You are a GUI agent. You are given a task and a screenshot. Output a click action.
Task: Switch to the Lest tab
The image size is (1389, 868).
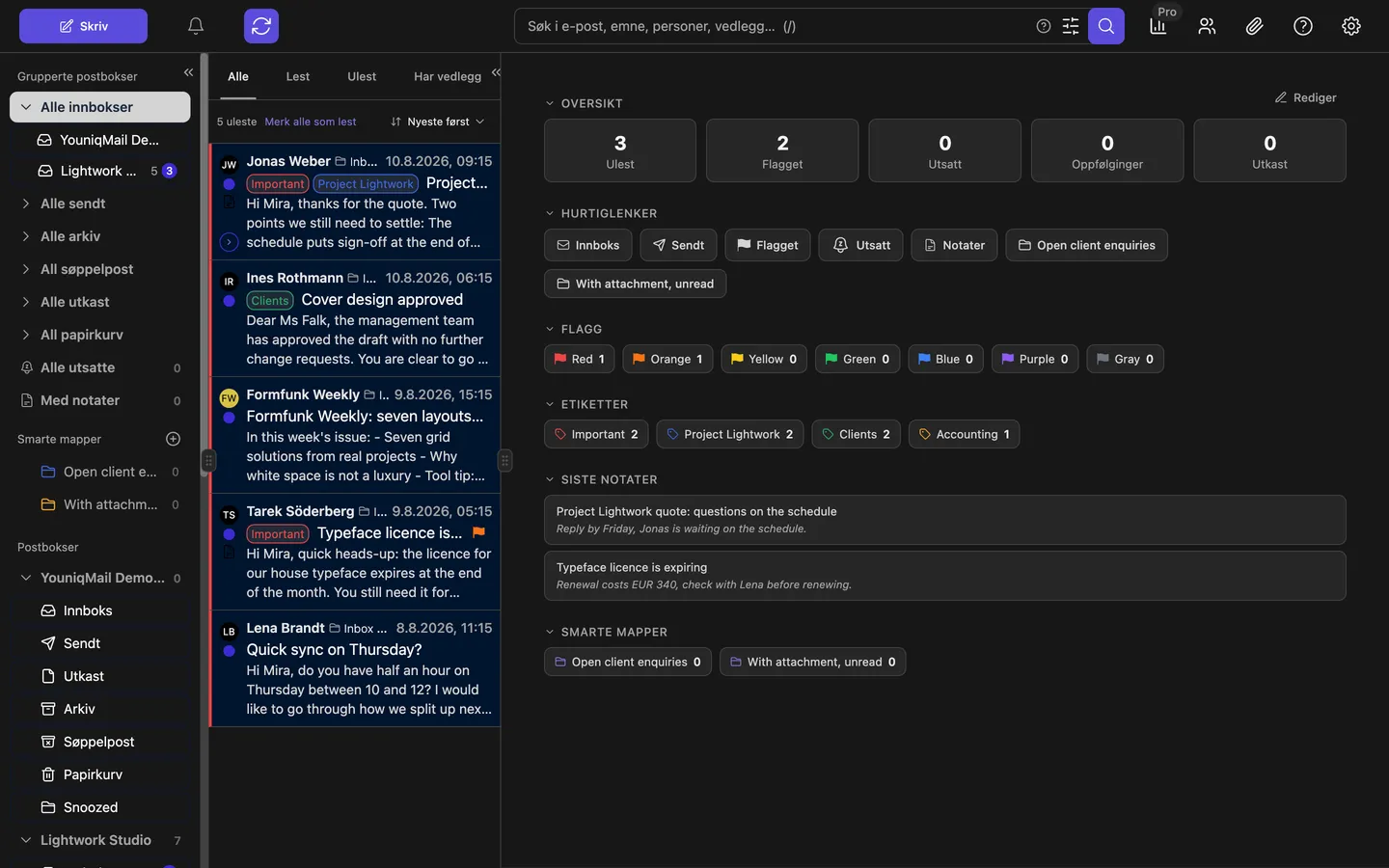pos(298,76)
